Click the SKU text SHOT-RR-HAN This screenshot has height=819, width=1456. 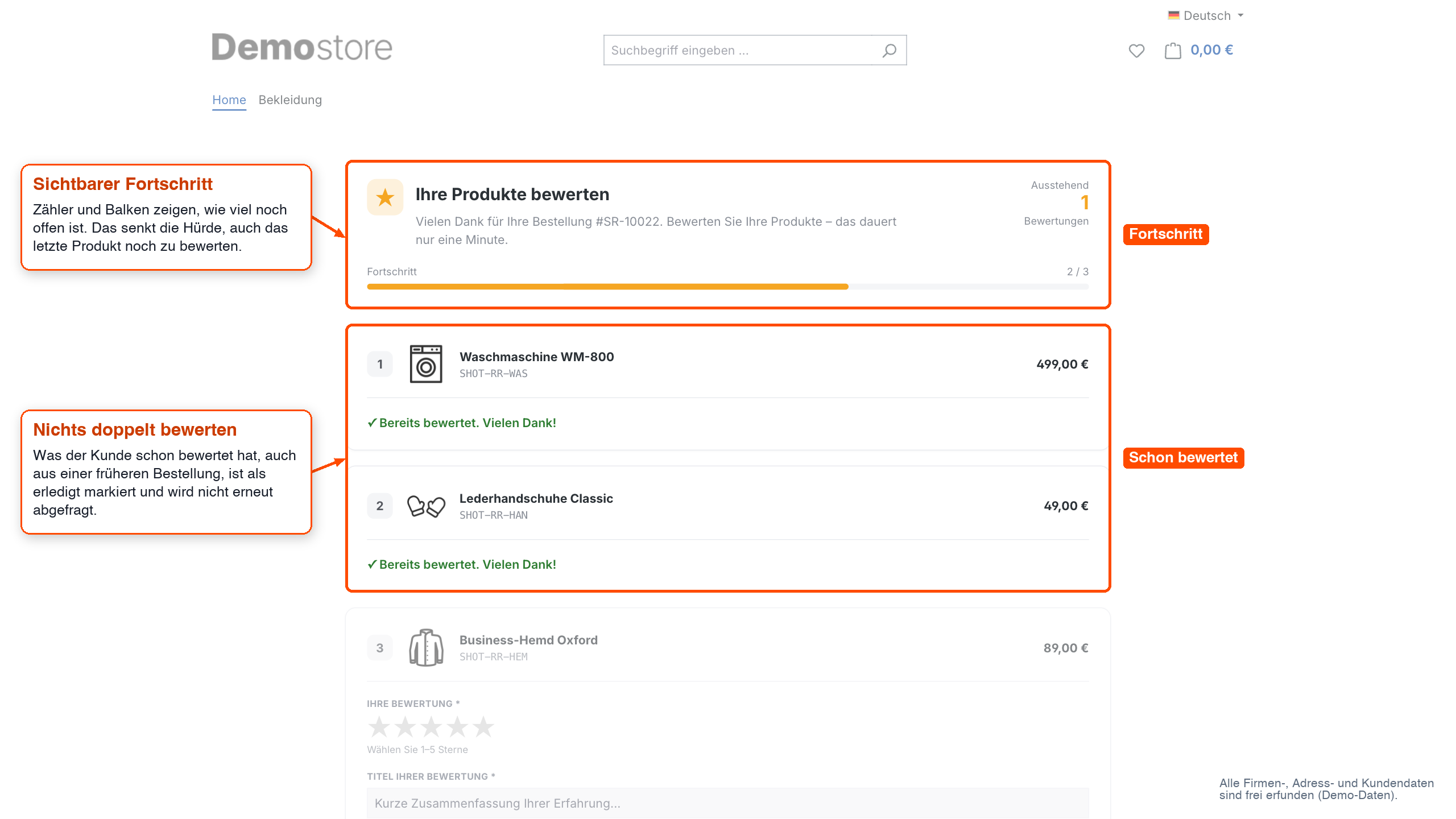point(494,515)
